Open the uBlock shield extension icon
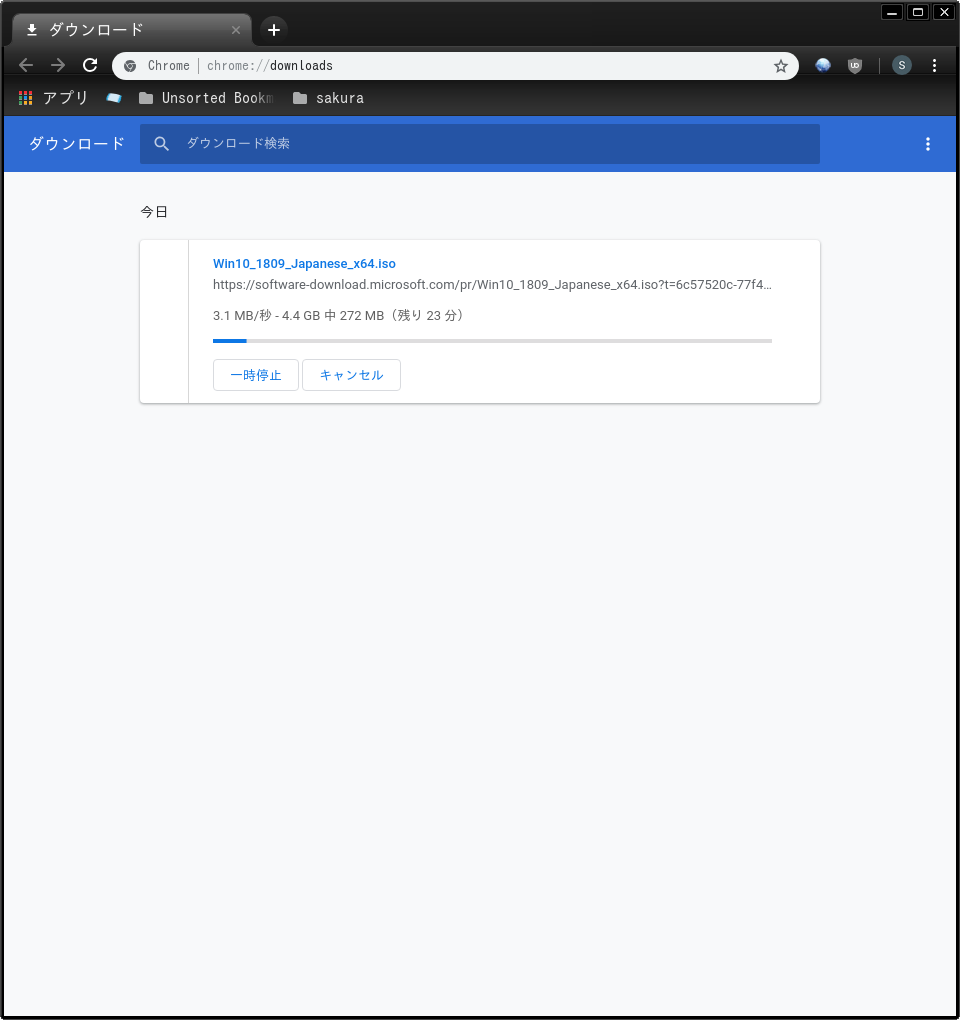Viewport: 960px width, 1020px height. pos(855,65)
